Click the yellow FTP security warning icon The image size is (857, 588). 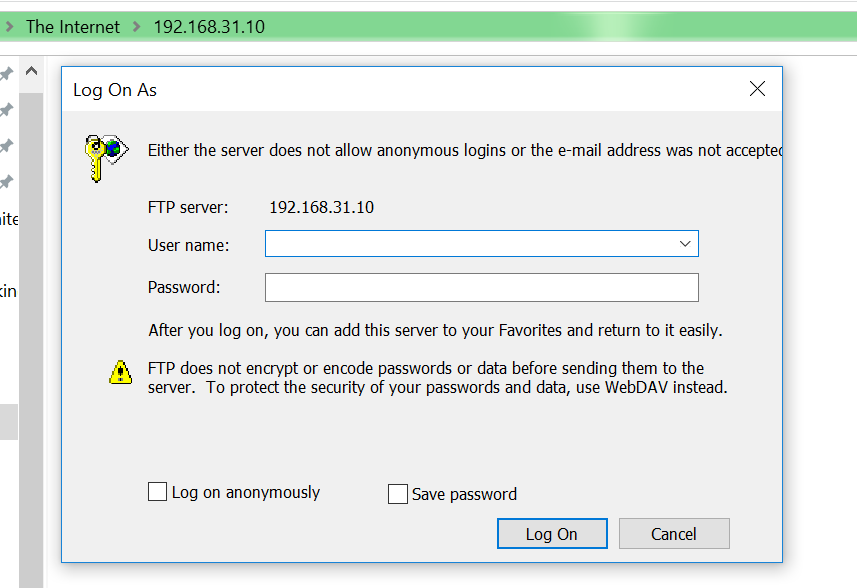coord(120,372)
